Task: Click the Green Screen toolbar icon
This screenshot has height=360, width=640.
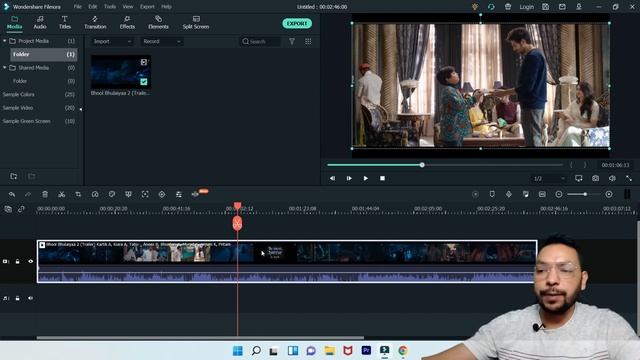Action: (x=128, y=194)
